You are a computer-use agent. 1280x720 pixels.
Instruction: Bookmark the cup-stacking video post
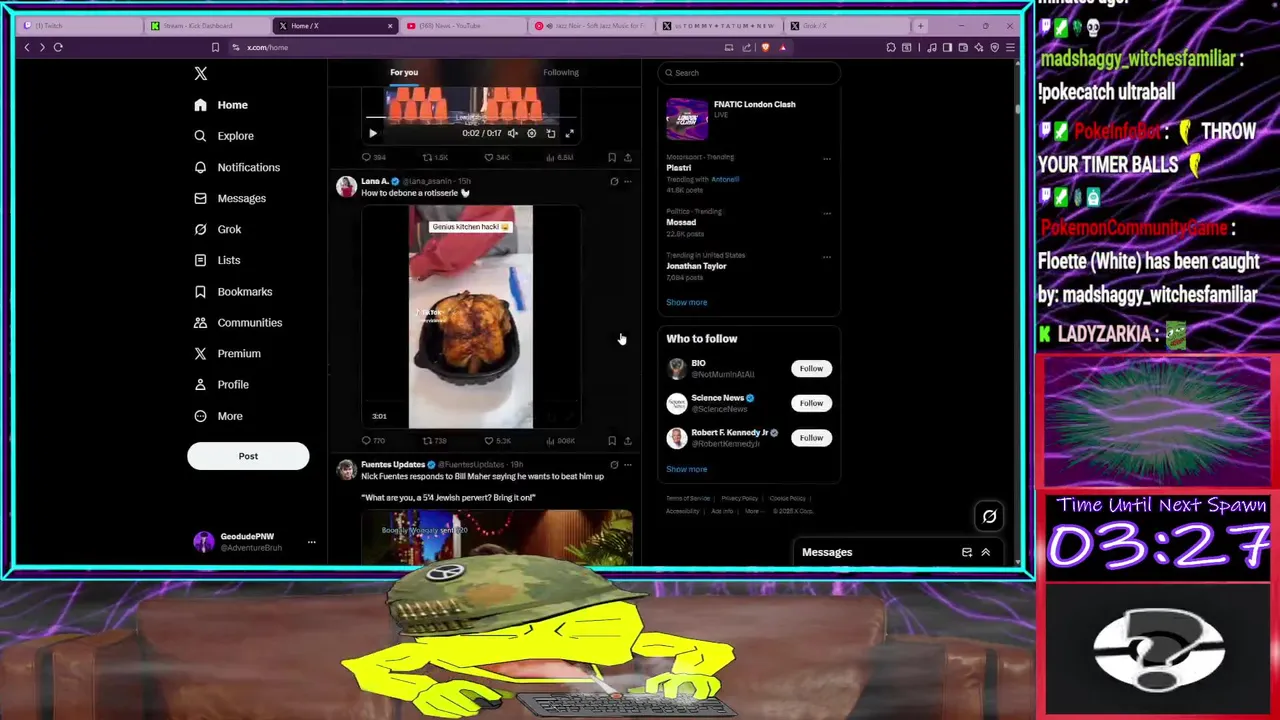(612, 157)
